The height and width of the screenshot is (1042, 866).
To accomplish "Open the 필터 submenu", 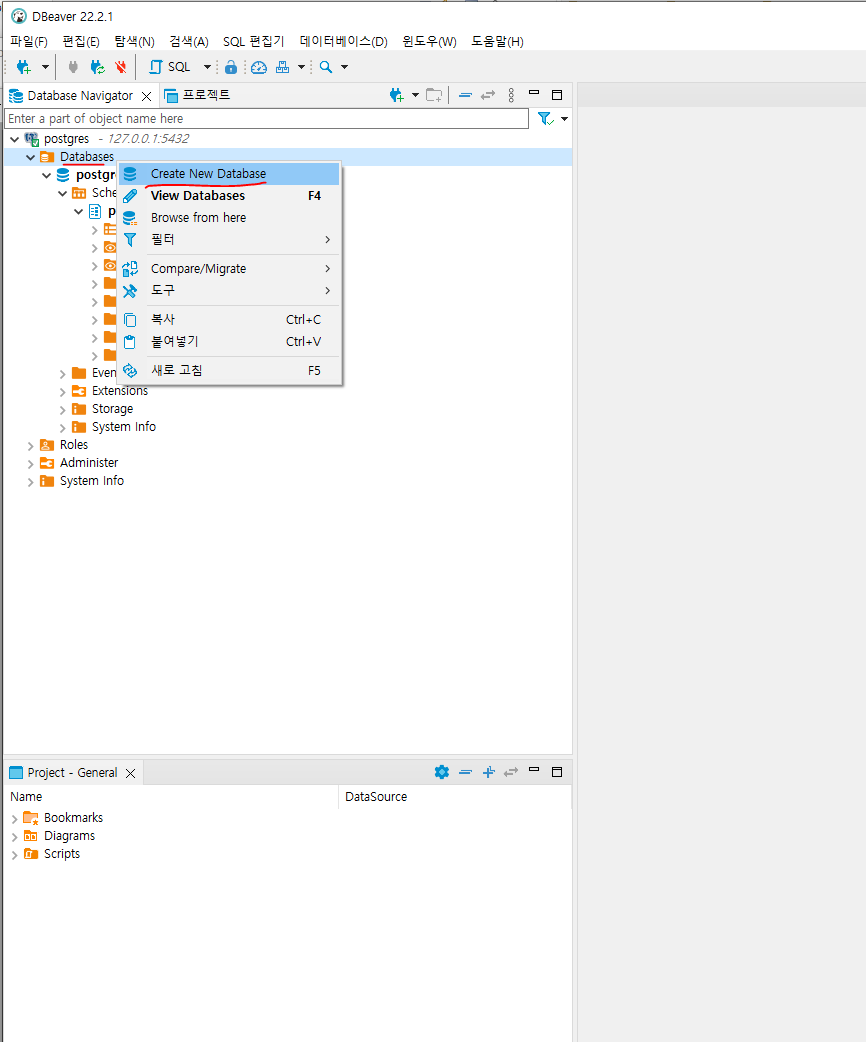I will click(x=229, y=239).
